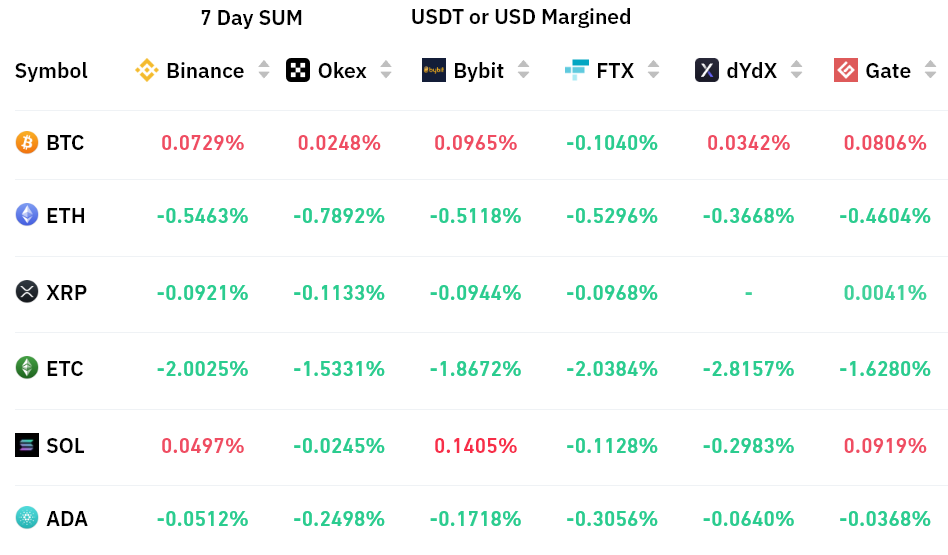
Task: Select USDT or USD Margined tab
Action: [521, 17]
